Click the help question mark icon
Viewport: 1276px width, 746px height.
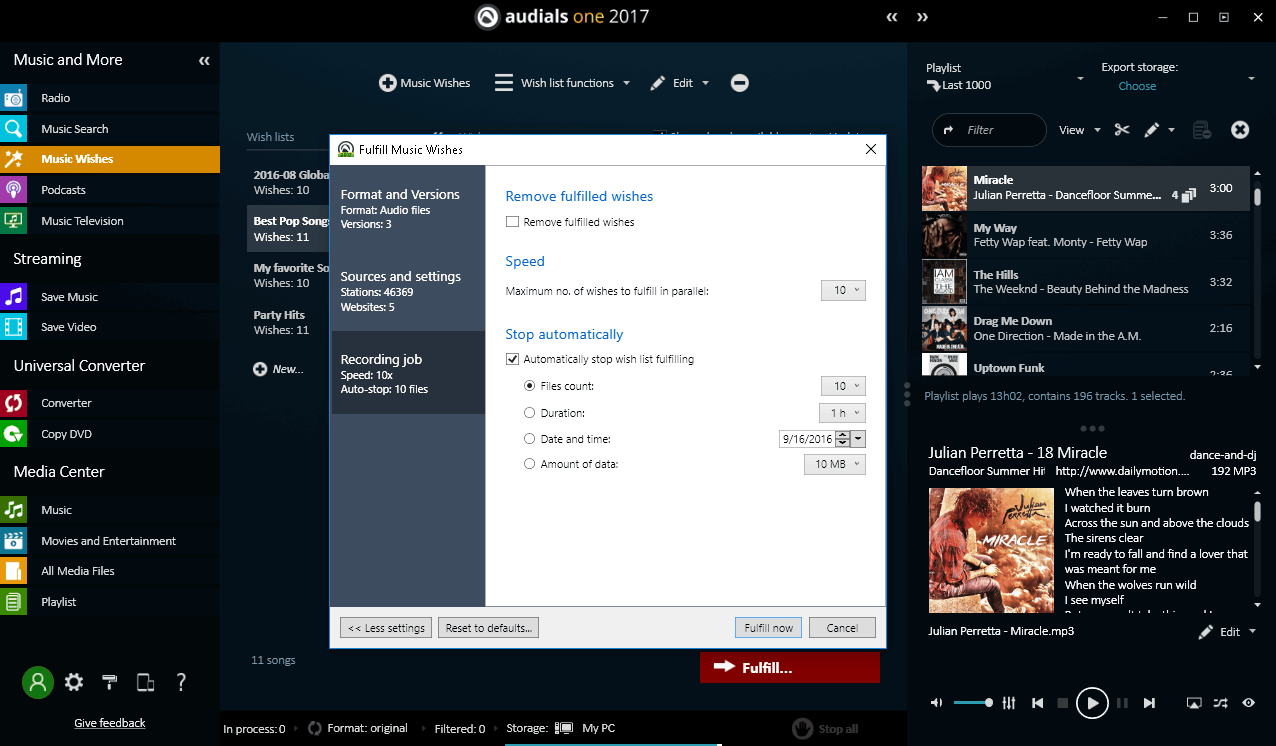tap(181, 682)
